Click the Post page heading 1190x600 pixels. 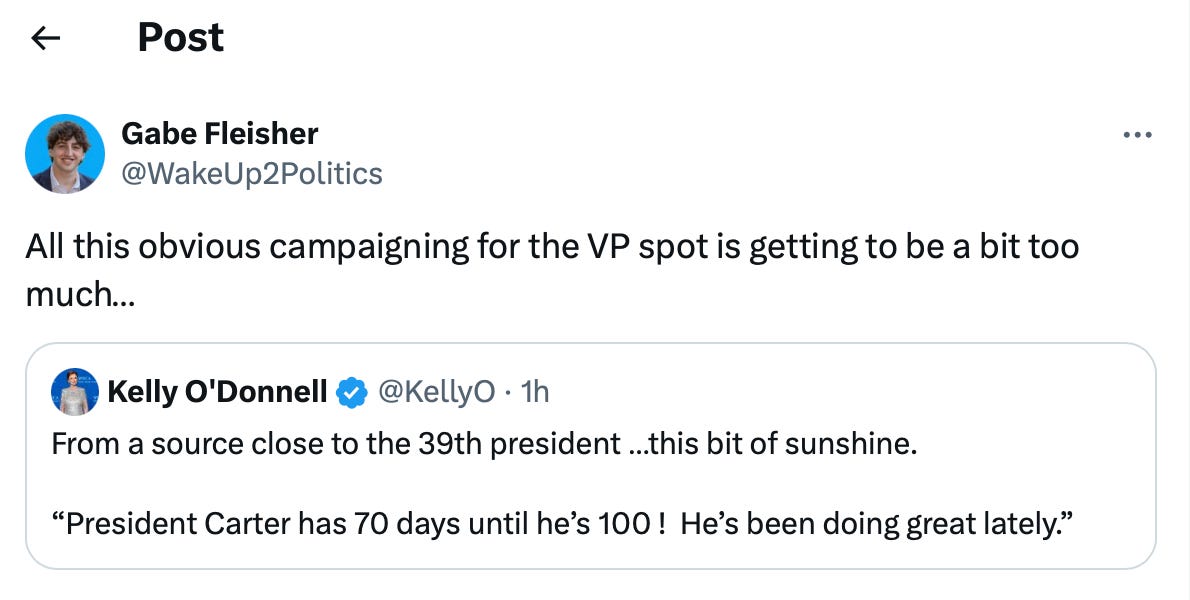click(180, 39)
